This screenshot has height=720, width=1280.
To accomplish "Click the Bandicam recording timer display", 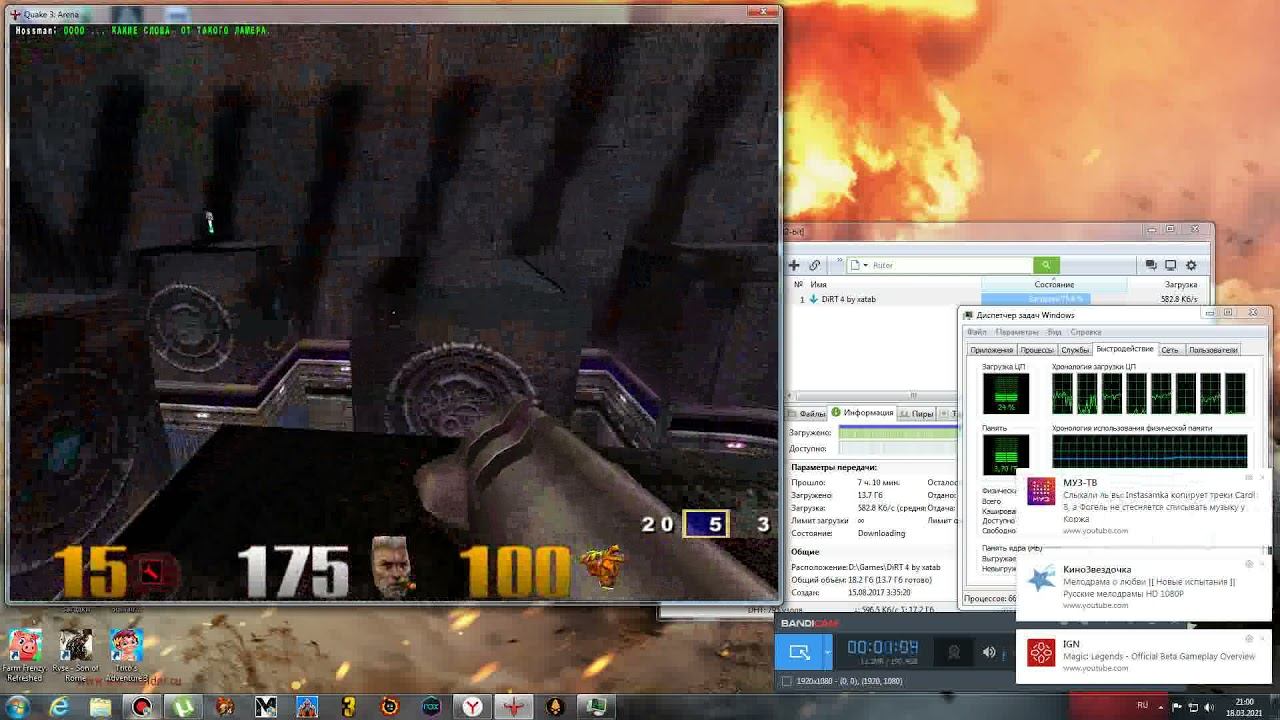I will pos(883,648).
